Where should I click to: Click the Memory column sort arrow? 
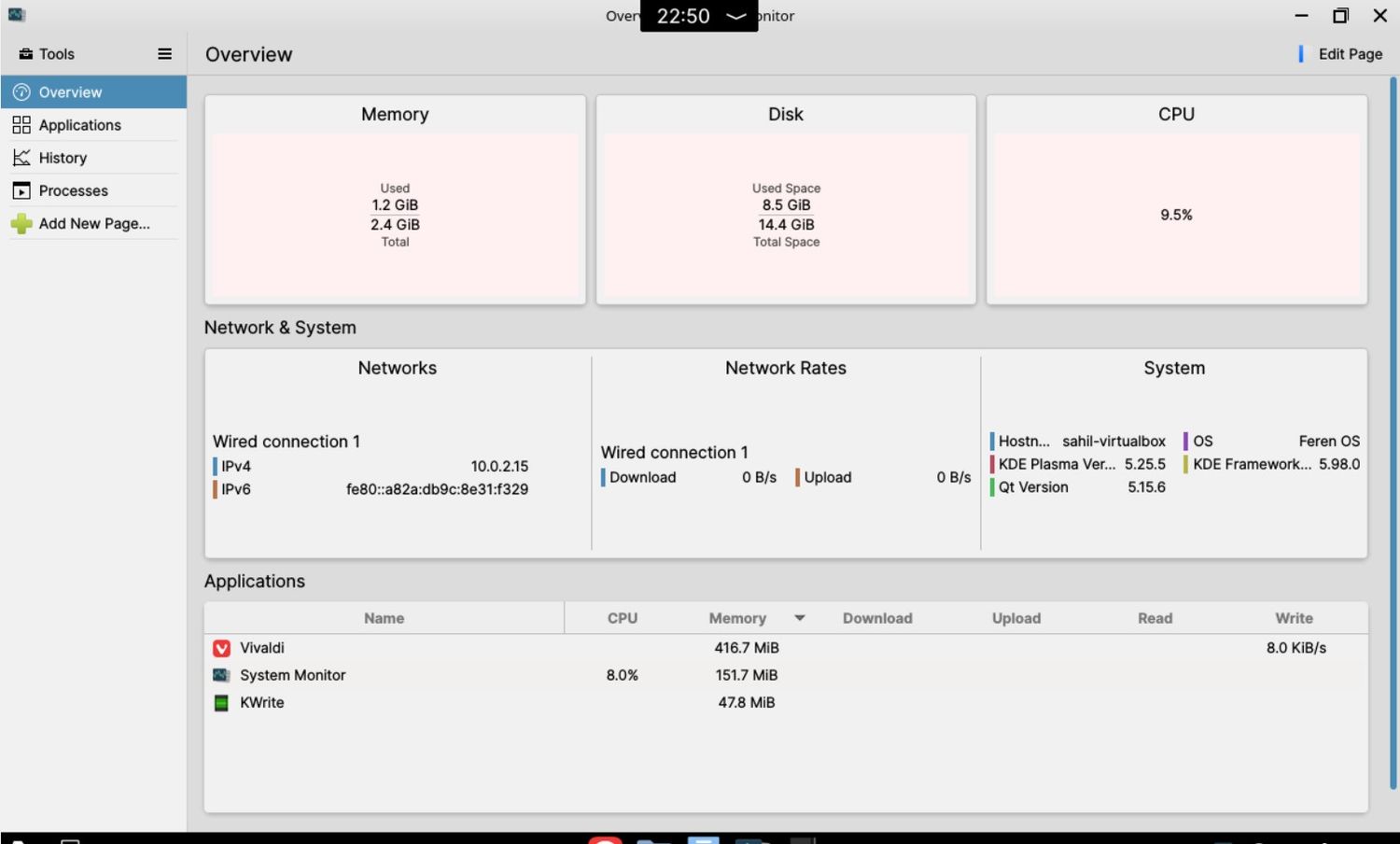tap(800, 618)
